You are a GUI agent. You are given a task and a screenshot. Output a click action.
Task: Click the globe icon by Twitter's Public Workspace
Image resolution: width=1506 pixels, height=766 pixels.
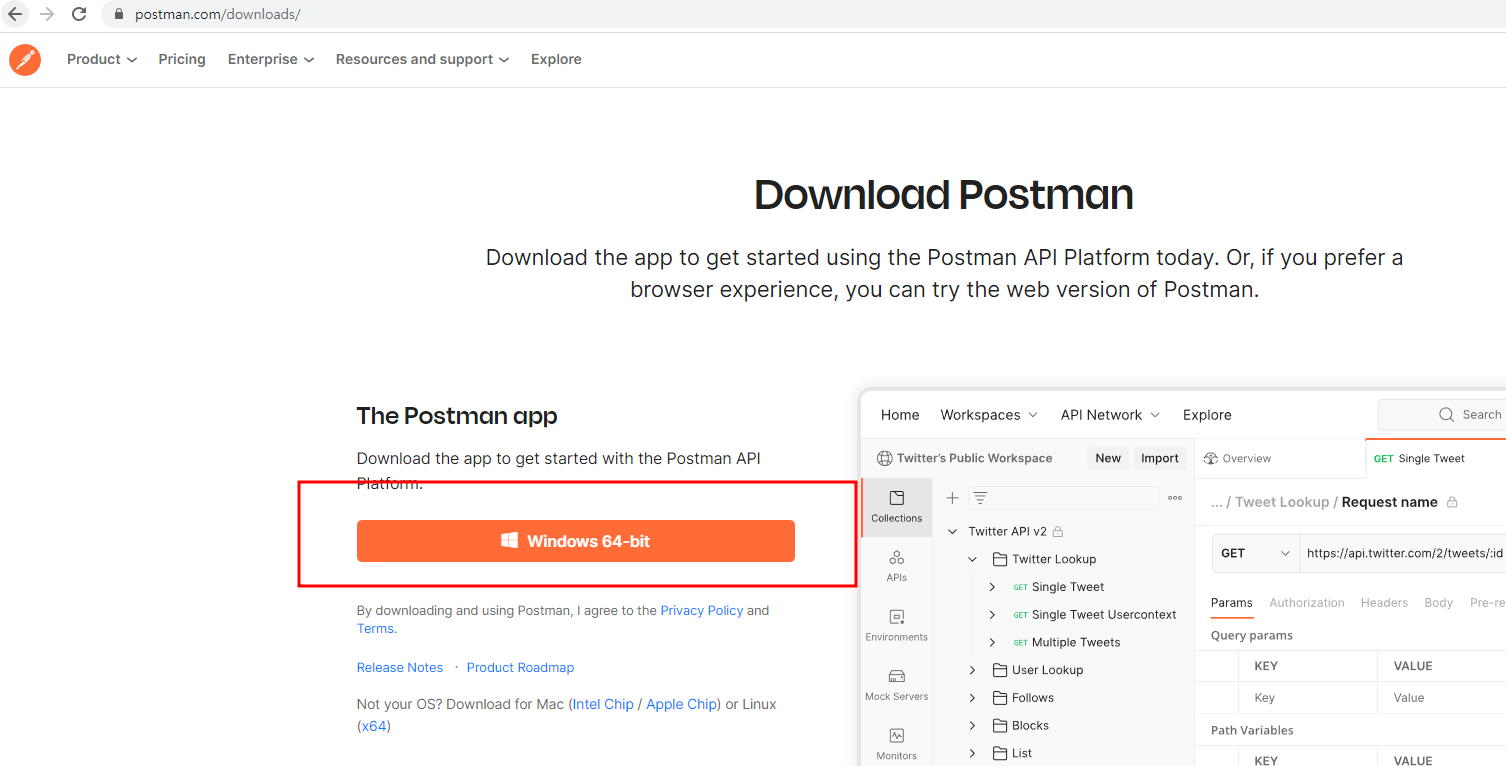coord(884,458)
